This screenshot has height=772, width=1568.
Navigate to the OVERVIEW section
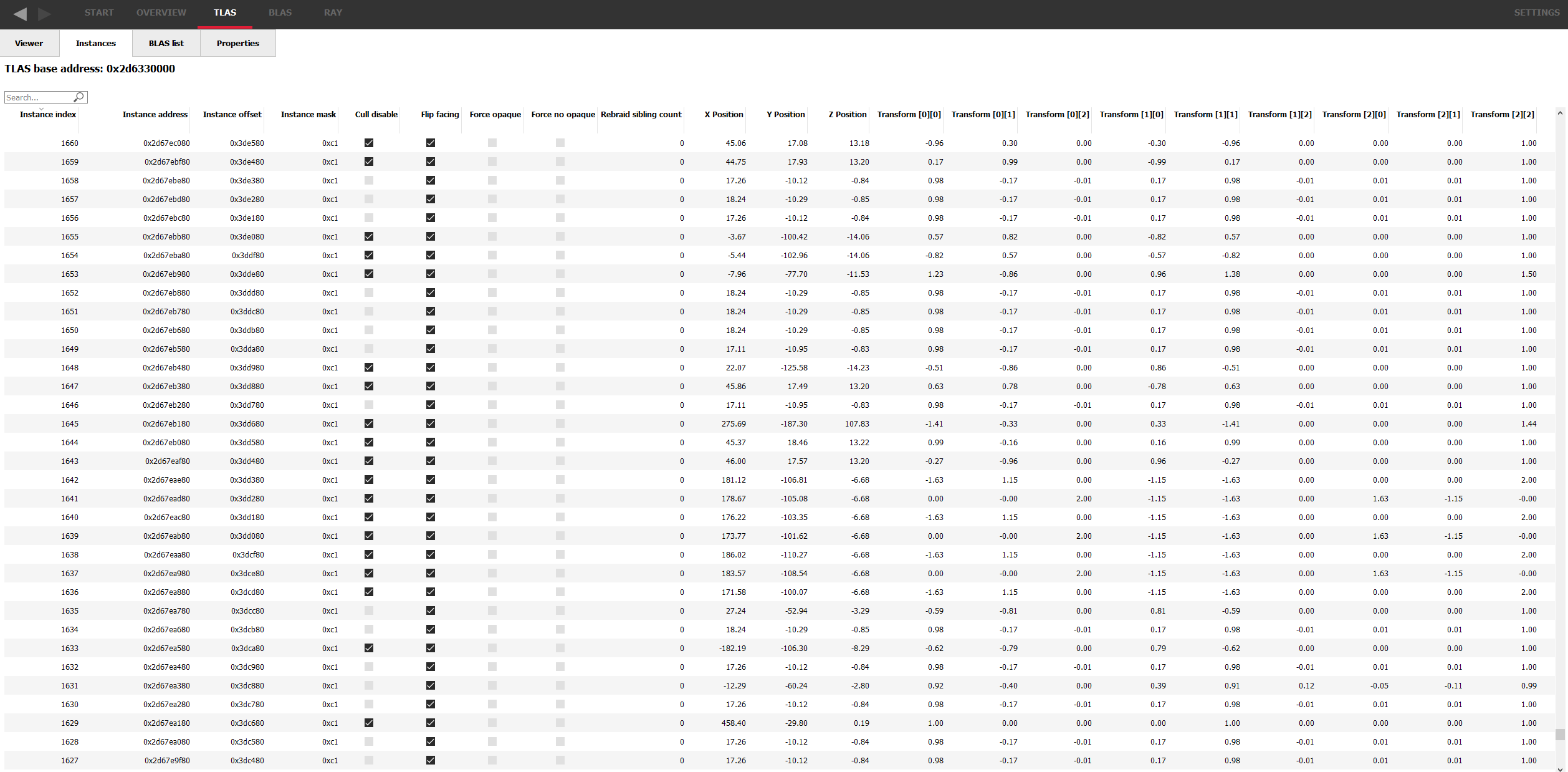click(161, 12)
